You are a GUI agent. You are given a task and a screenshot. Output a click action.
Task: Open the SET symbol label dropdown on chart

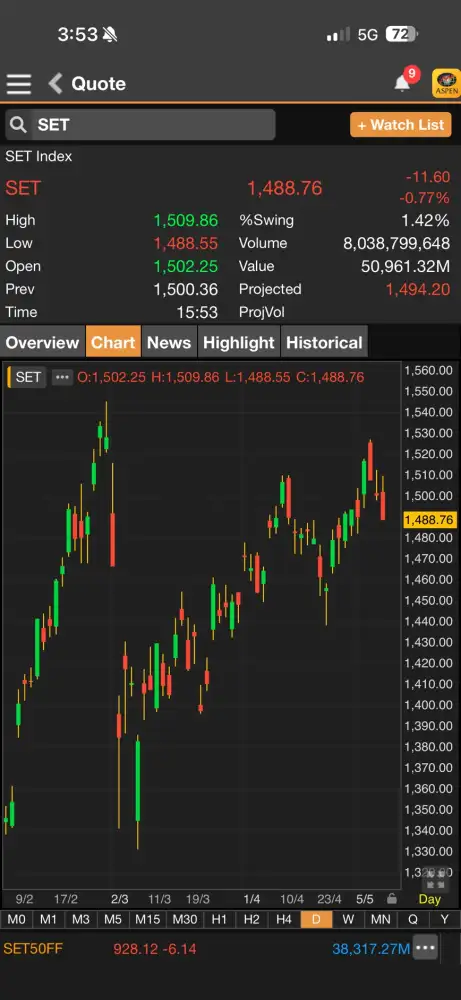(27, 377)
